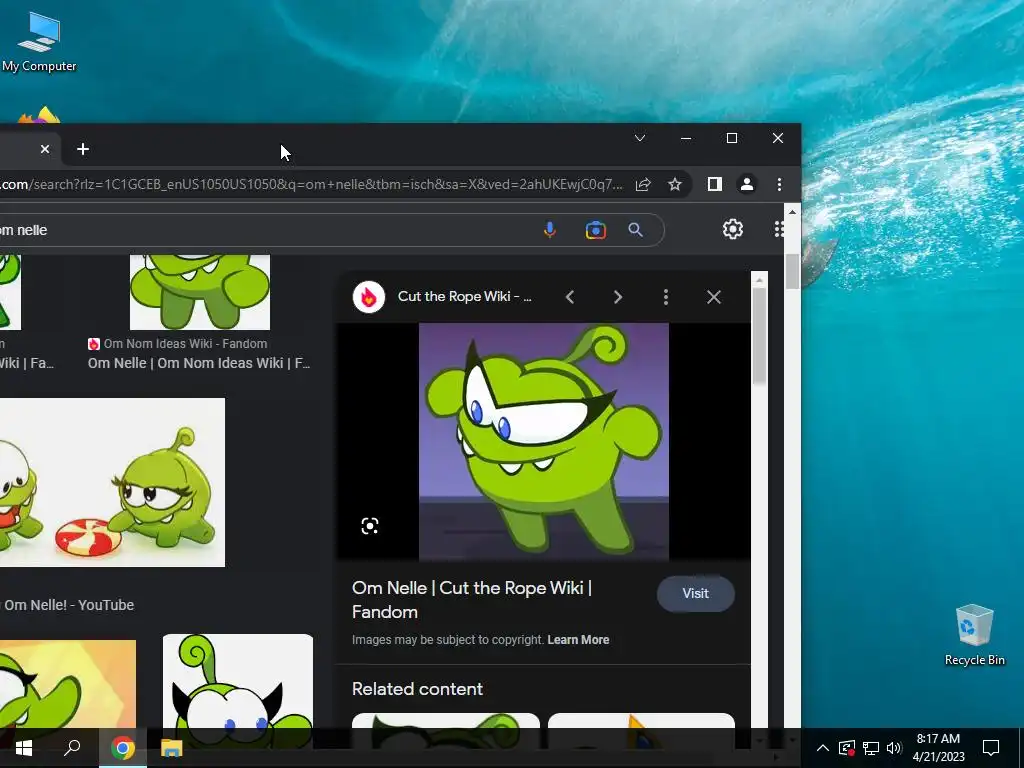Click 'Om Nelle | Om Nom Ideas Wiki' result title
1024x768 pixels.
(x=199, y=363)
